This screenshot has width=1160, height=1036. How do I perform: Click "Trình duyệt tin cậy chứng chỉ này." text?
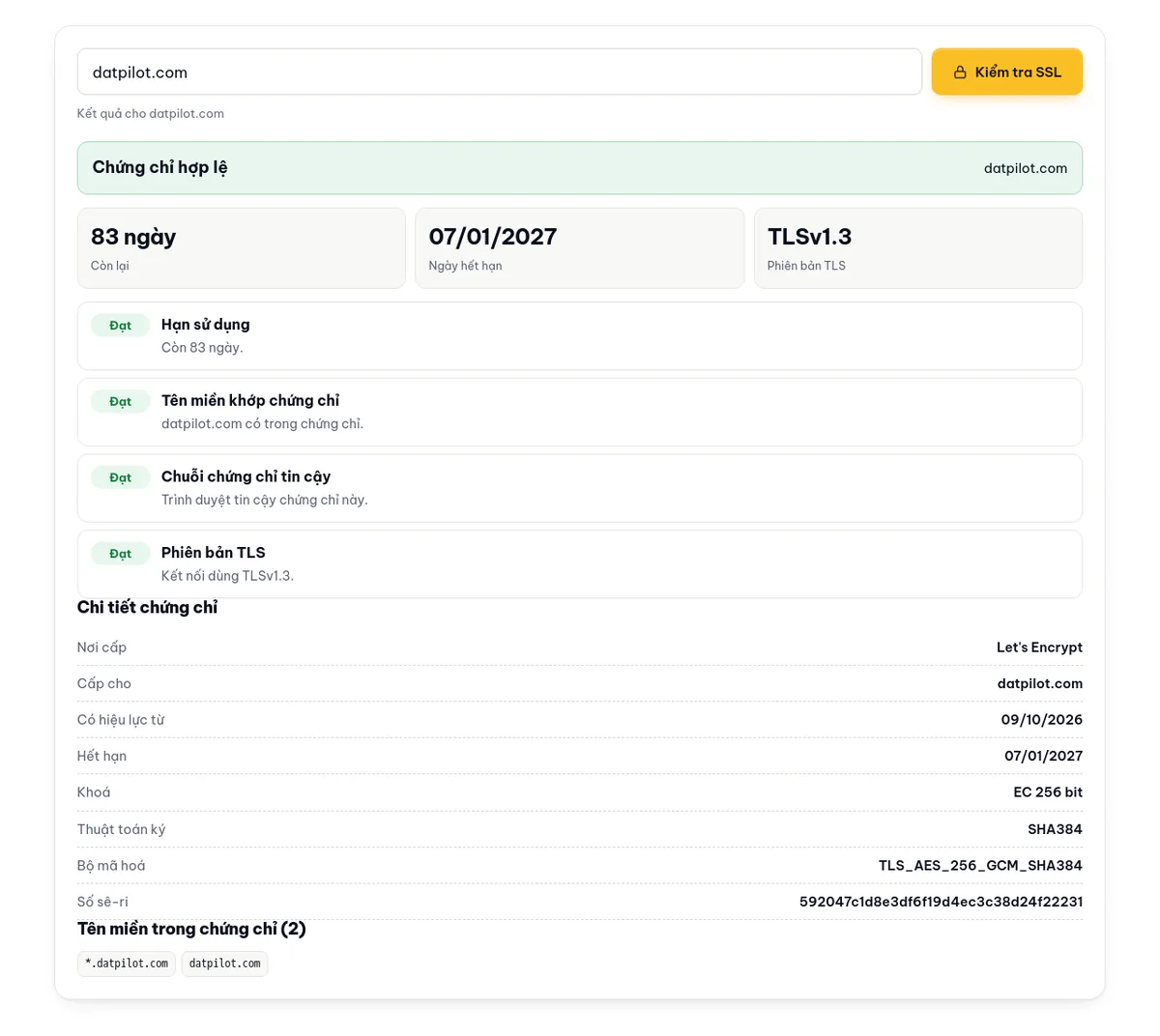[265, 500]
